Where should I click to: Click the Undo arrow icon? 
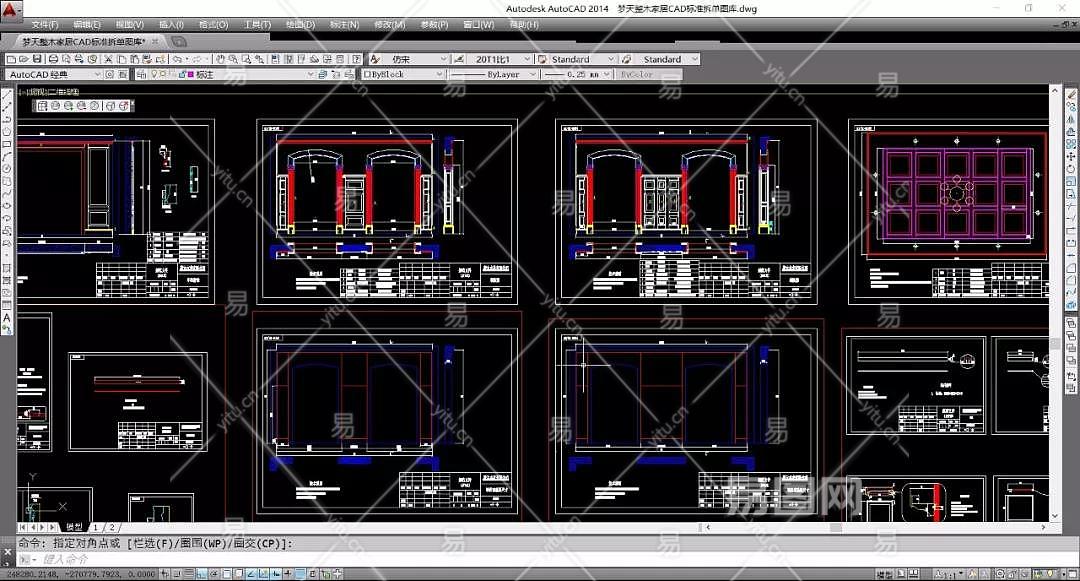click(177, 59)
